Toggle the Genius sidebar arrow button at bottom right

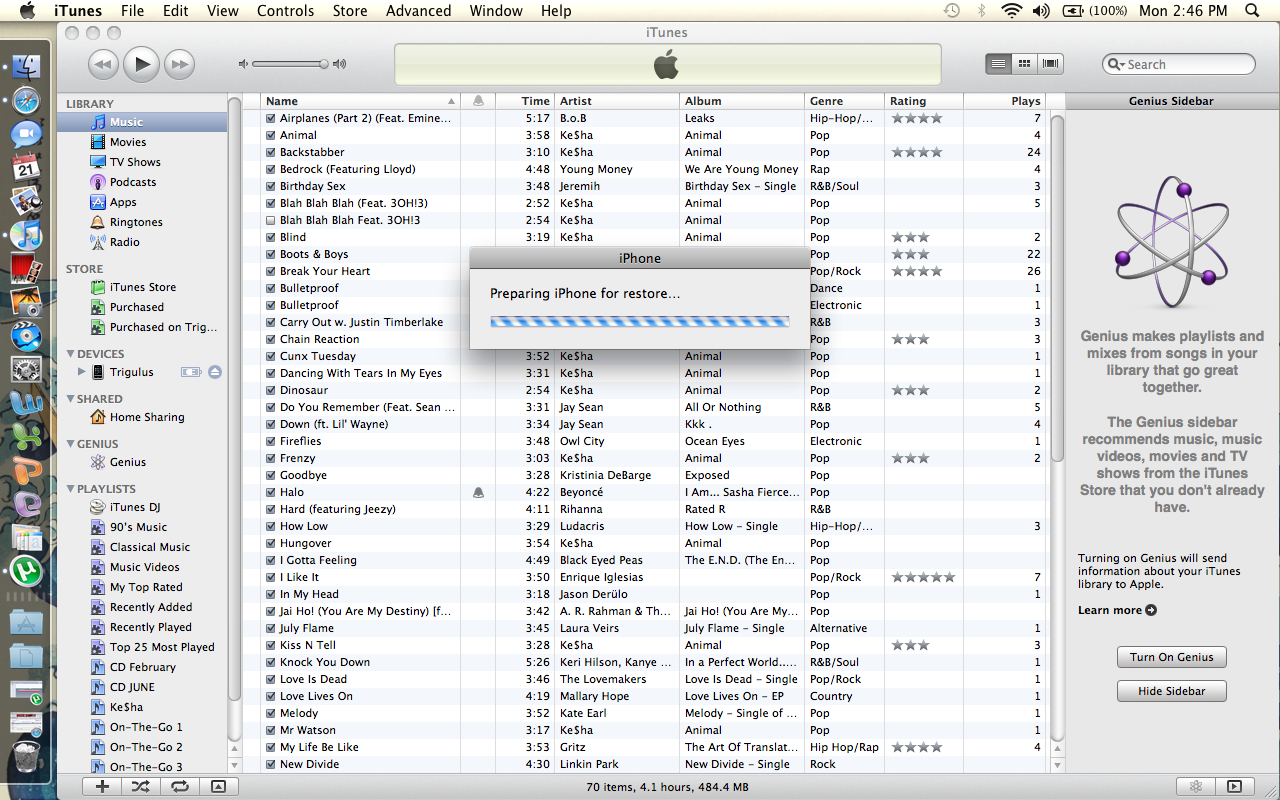pos(1235,786)
